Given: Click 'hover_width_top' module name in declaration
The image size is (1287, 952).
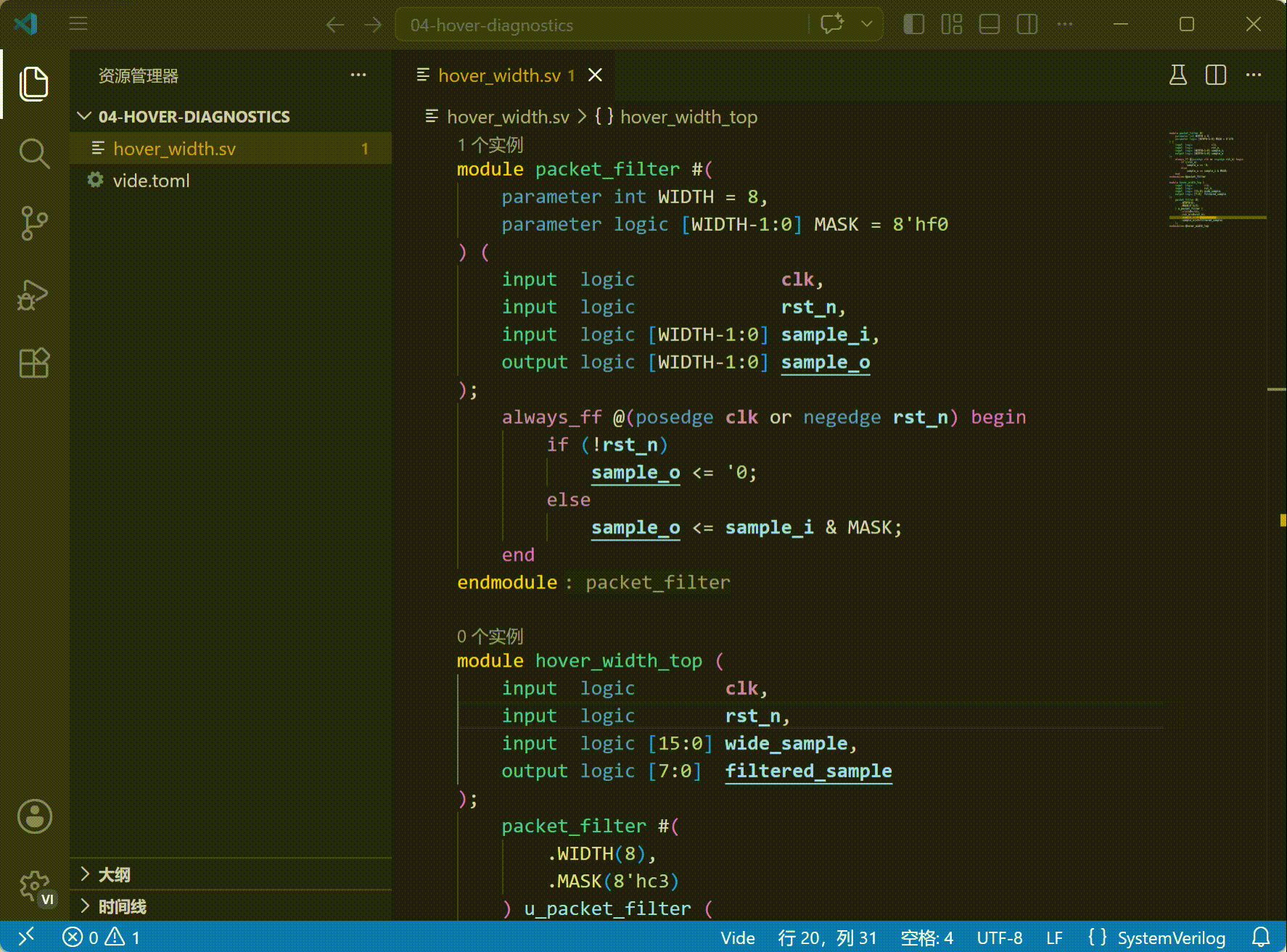Looking at the screenshot, I should pyautogui.click(x=618, y=661).
